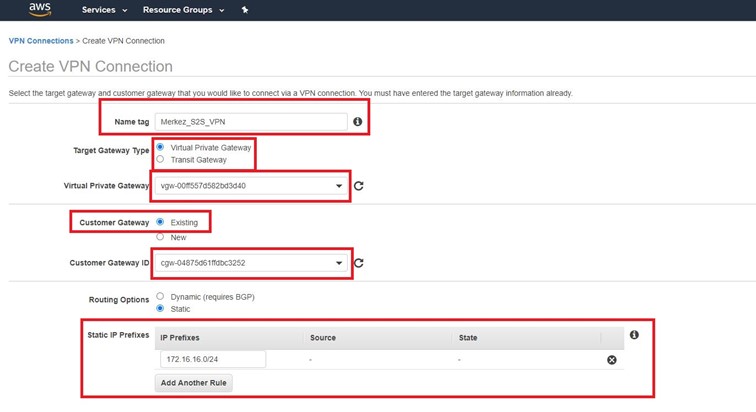The image size is (756, 412).
Task: Click Add Another Rule button
Action: click(195, 383)
